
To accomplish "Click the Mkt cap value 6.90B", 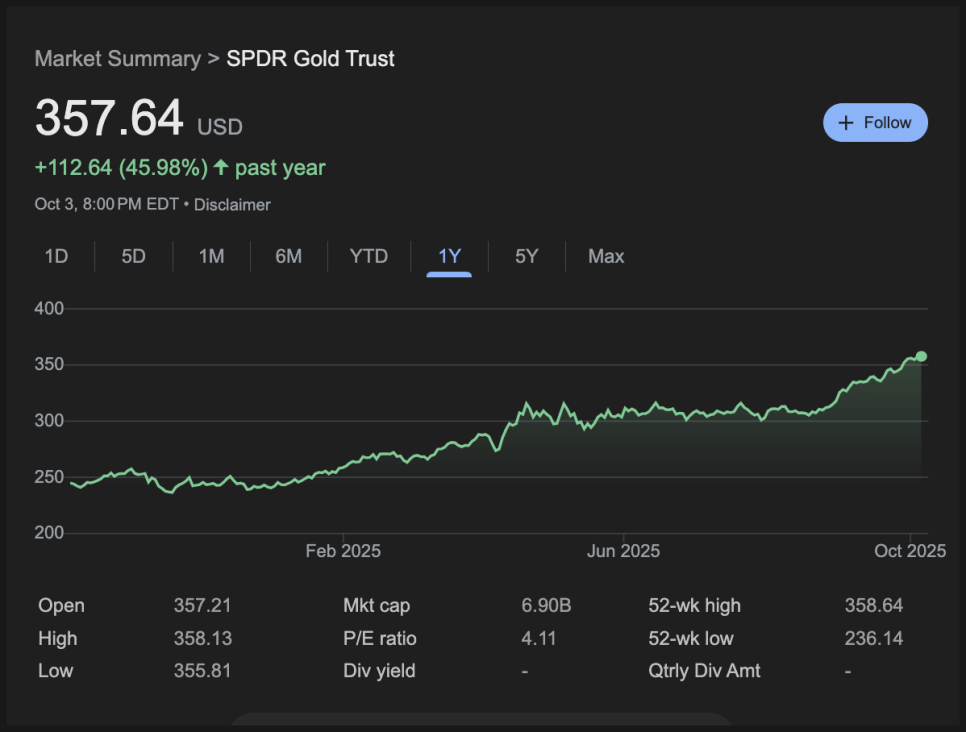I will [546, 606].
